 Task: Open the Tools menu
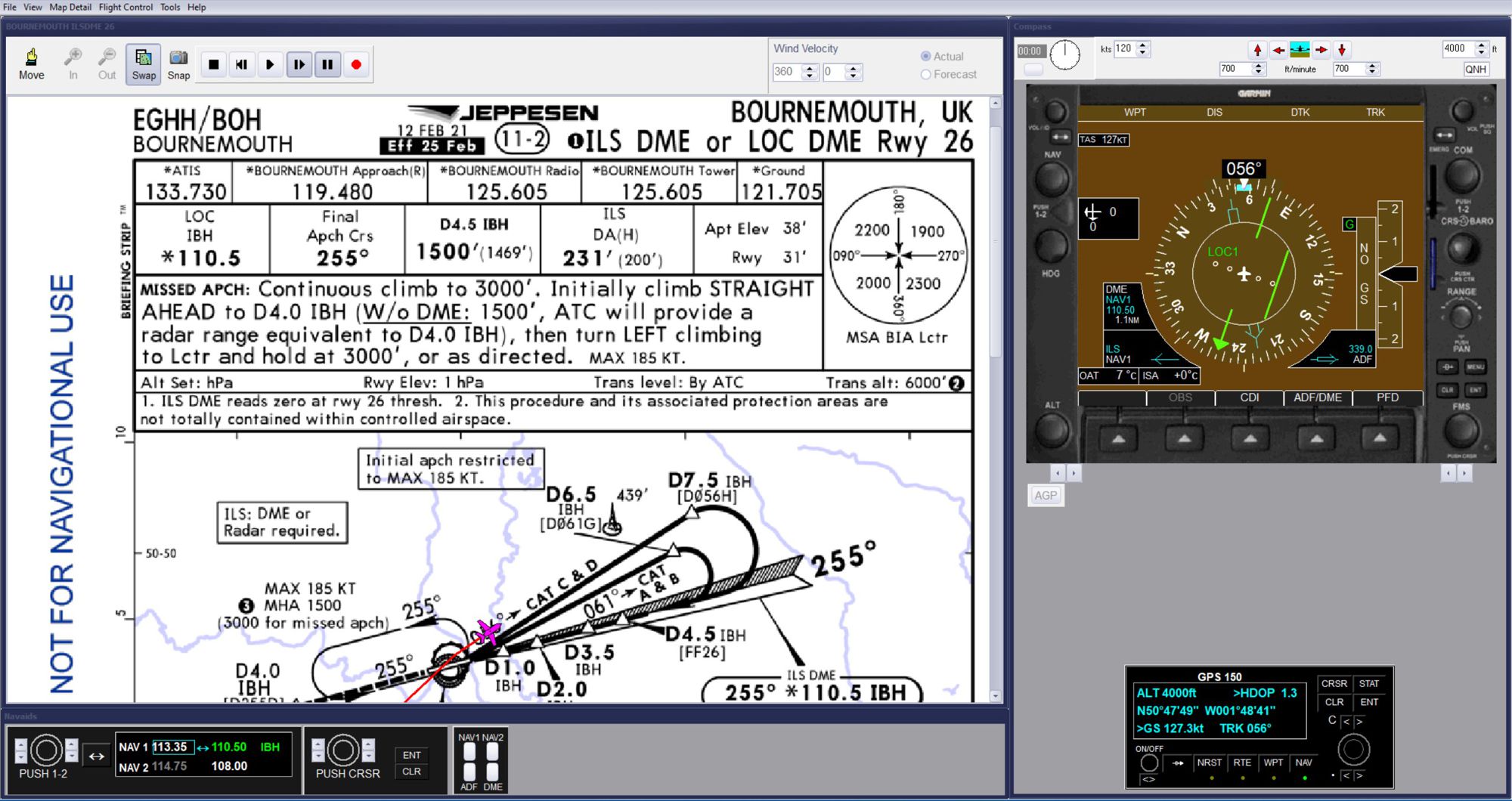pos(170,7)
